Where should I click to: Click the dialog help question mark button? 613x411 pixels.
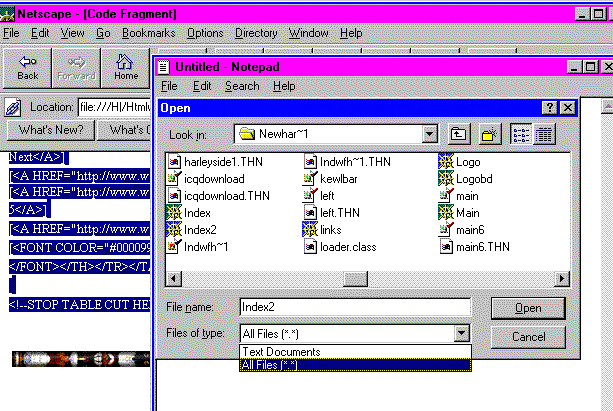coord(549,108)
